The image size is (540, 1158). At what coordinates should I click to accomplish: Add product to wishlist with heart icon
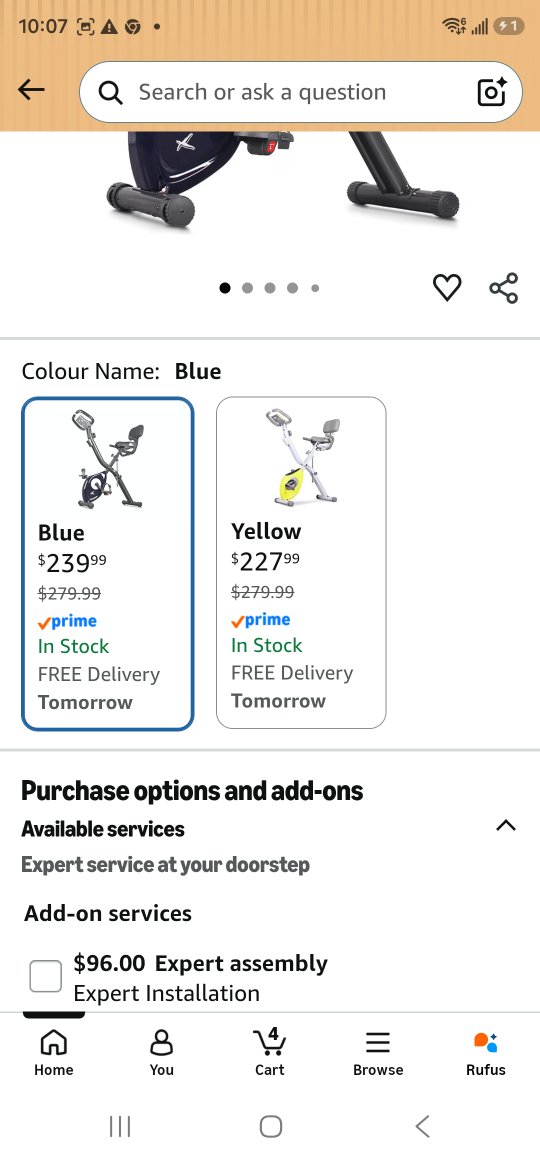(447, 287)
